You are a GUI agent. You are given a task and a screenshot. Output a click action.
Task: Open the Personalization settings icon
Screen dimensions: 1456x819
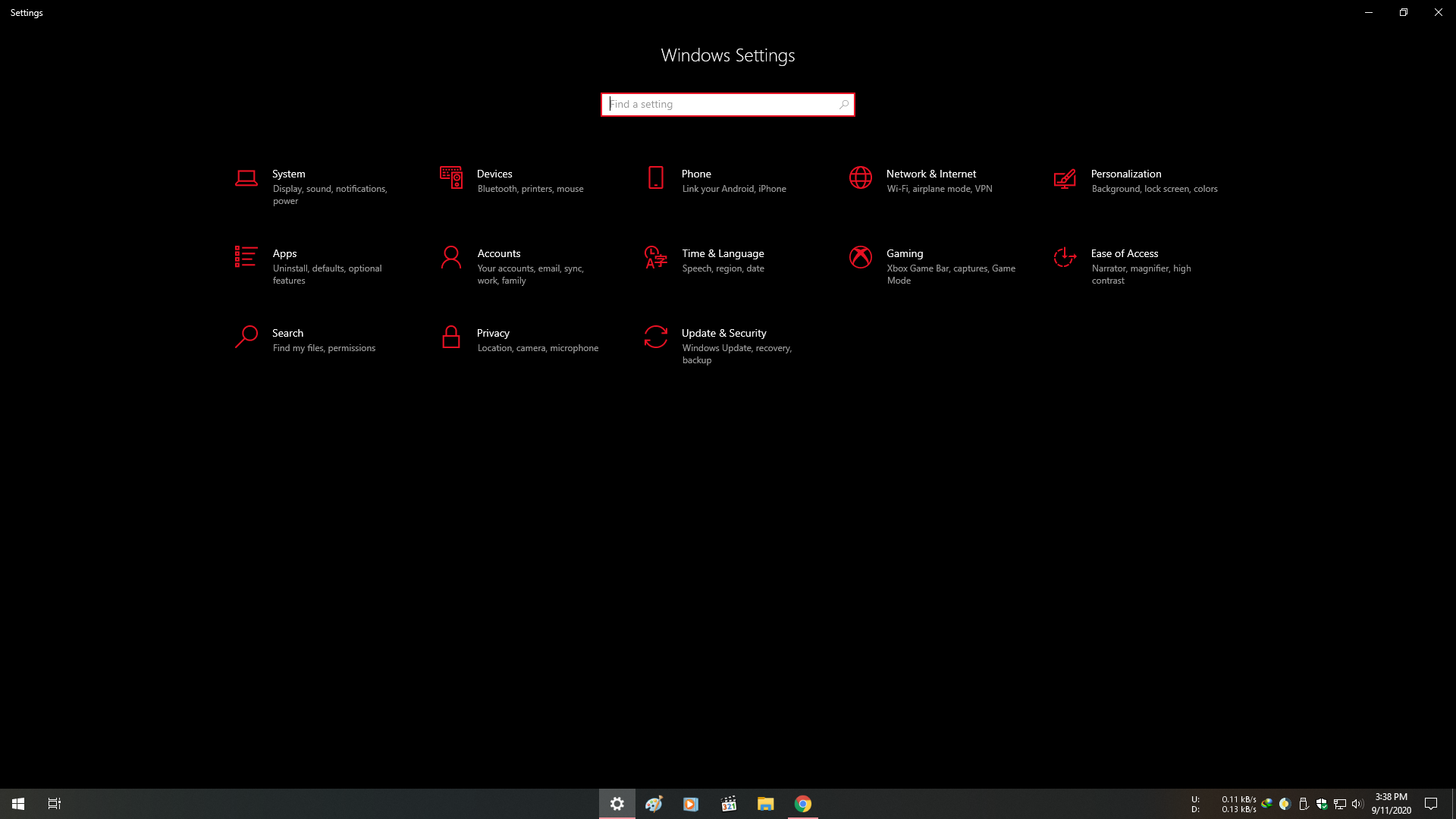(x=1065, y=178)
